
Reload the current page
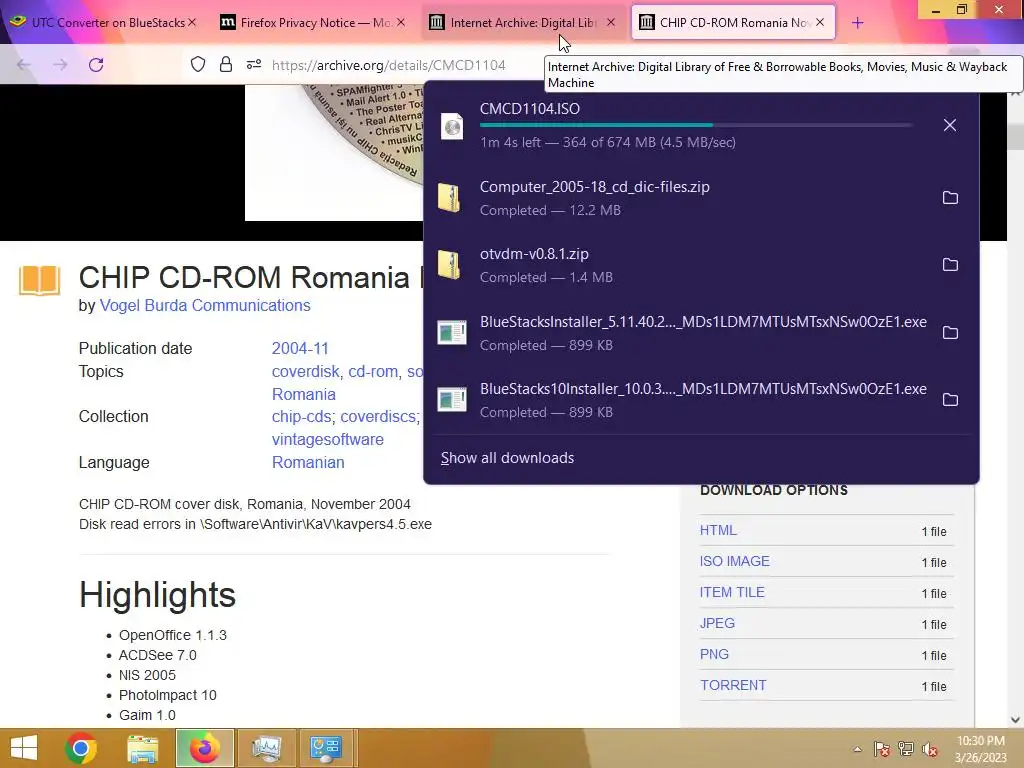pyautogui.click(x=96, y=65)
